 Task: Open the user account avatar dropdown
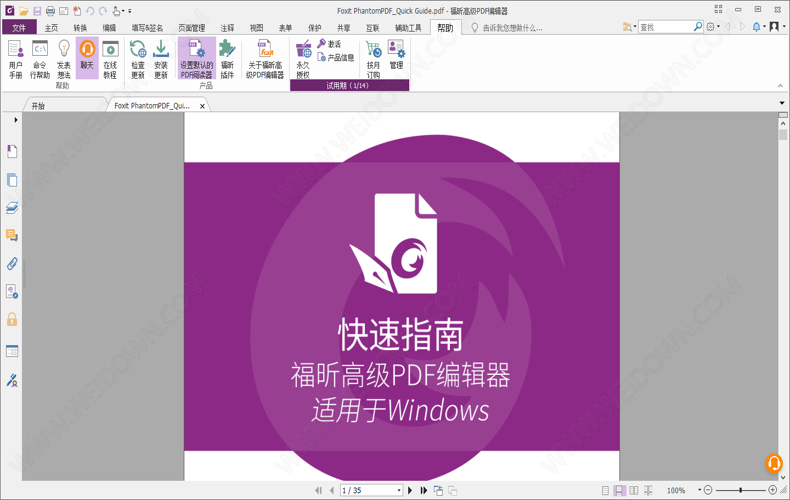[776, 27]
